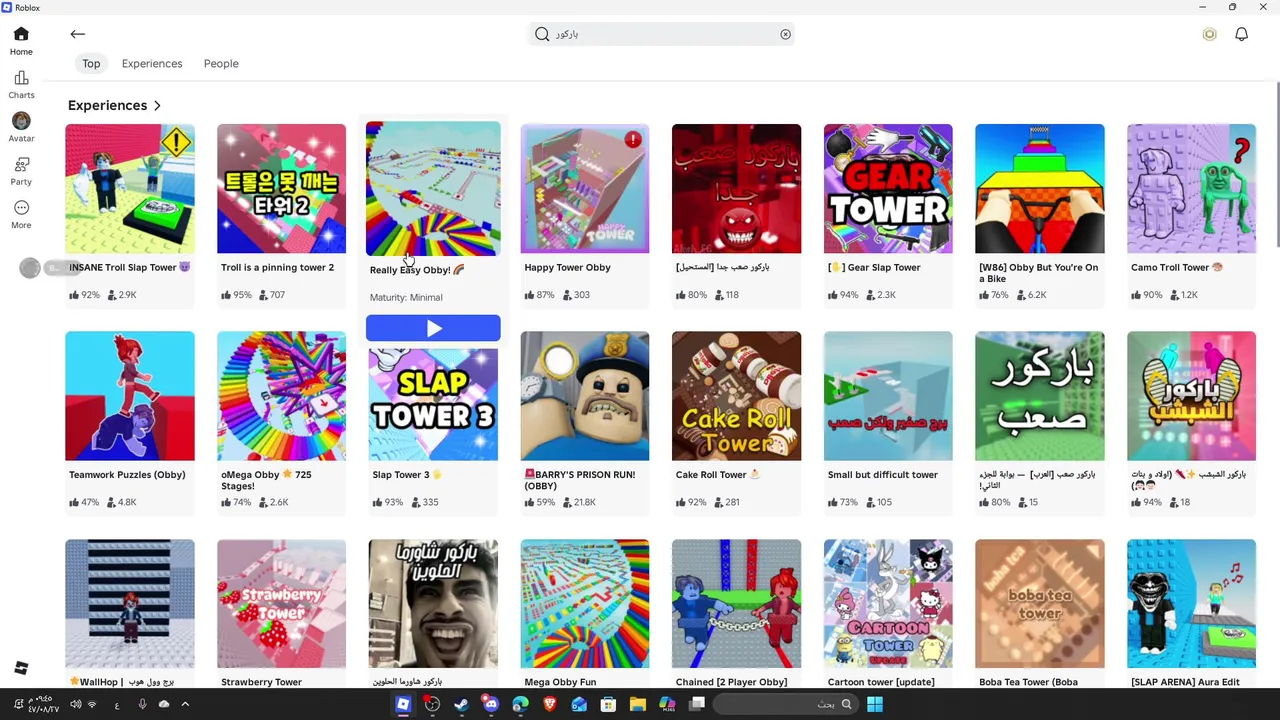
Task: Clear the search field text
Action: pyautogui.click(x=785, y=34)
